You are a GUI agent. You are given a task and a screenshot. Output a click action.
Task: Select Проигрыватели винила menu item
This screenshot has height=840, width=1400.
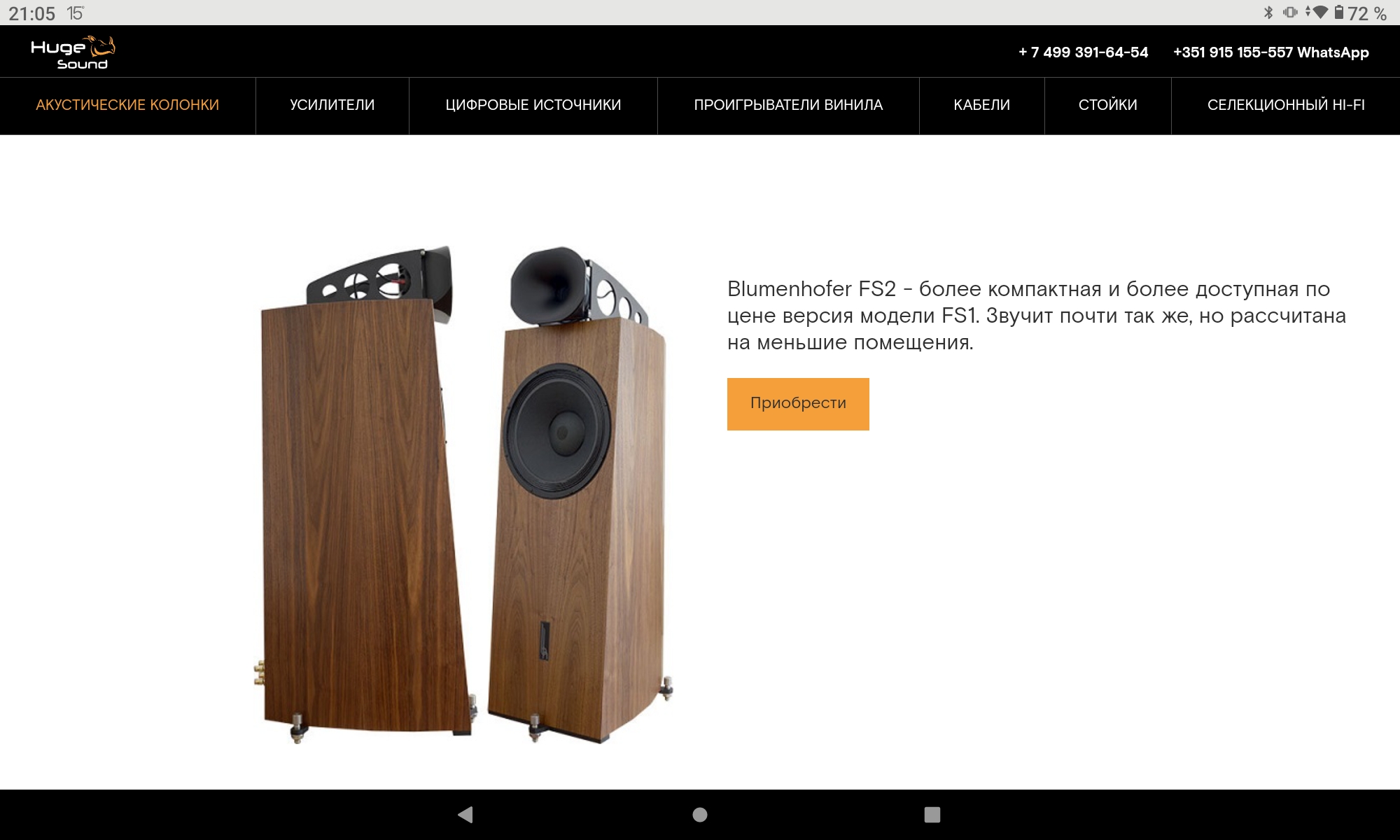pyautogui.click(x=788, y=105)
